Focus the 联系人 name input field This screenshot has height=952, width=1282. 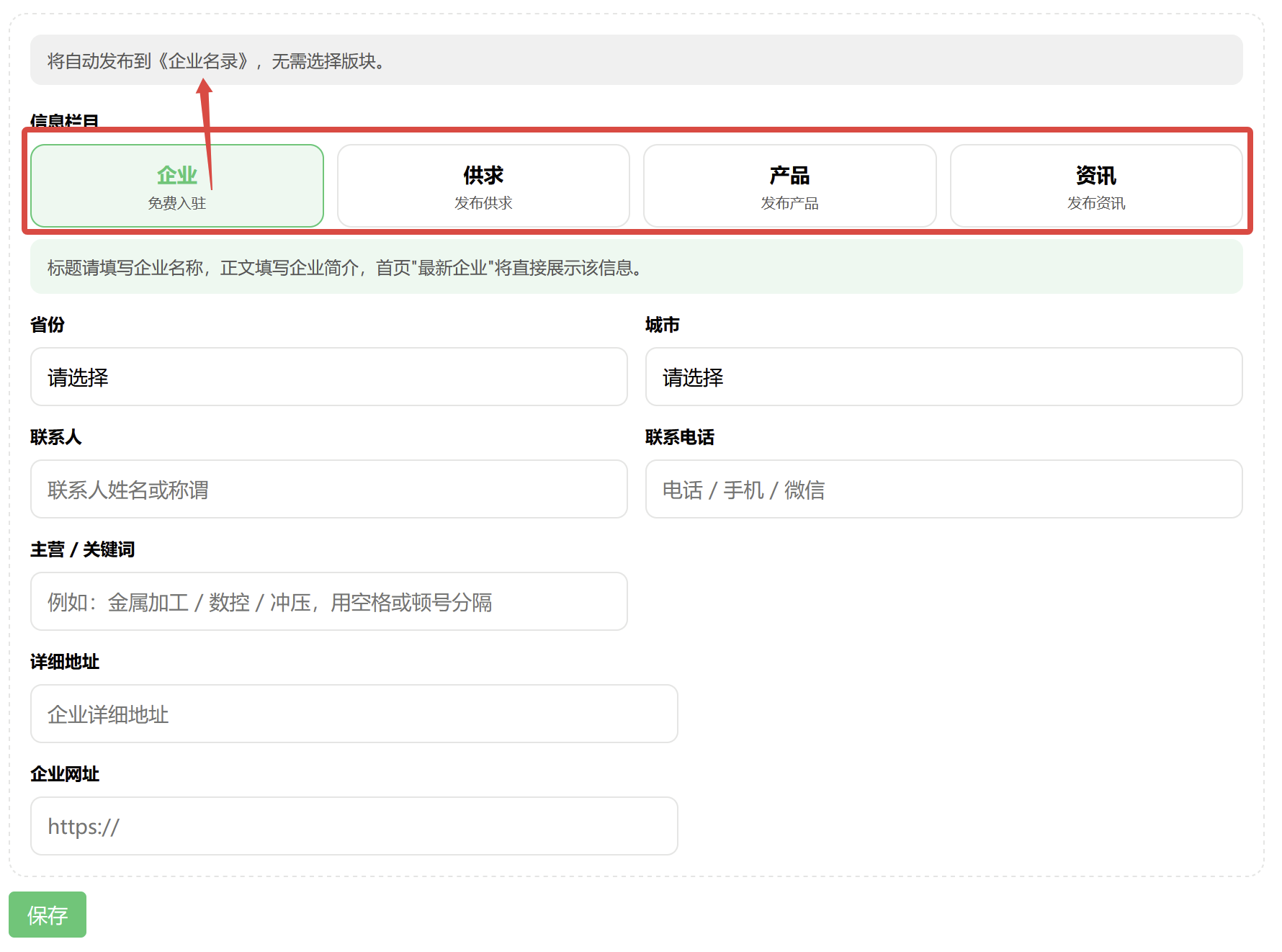[329, 489]
